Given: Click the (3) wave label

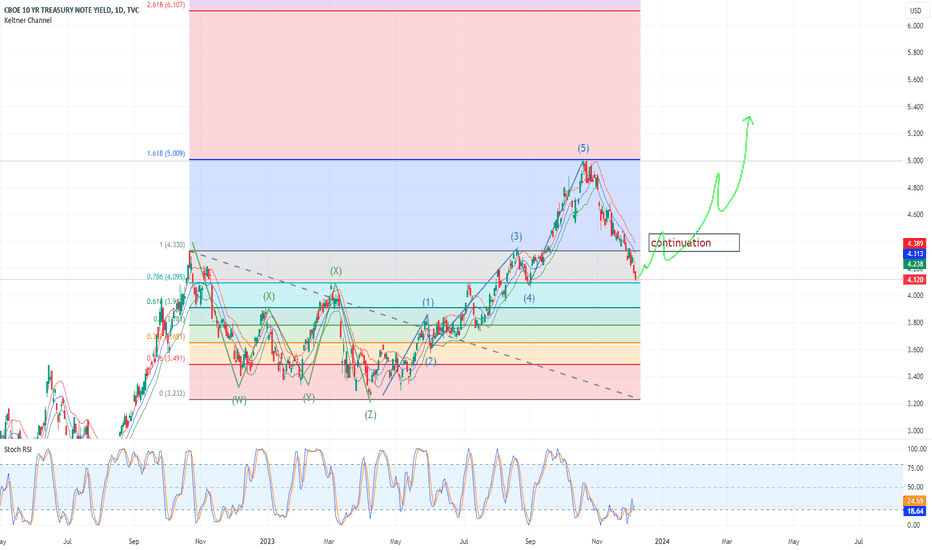Looking at the screenshot, I should click(516, 237).
